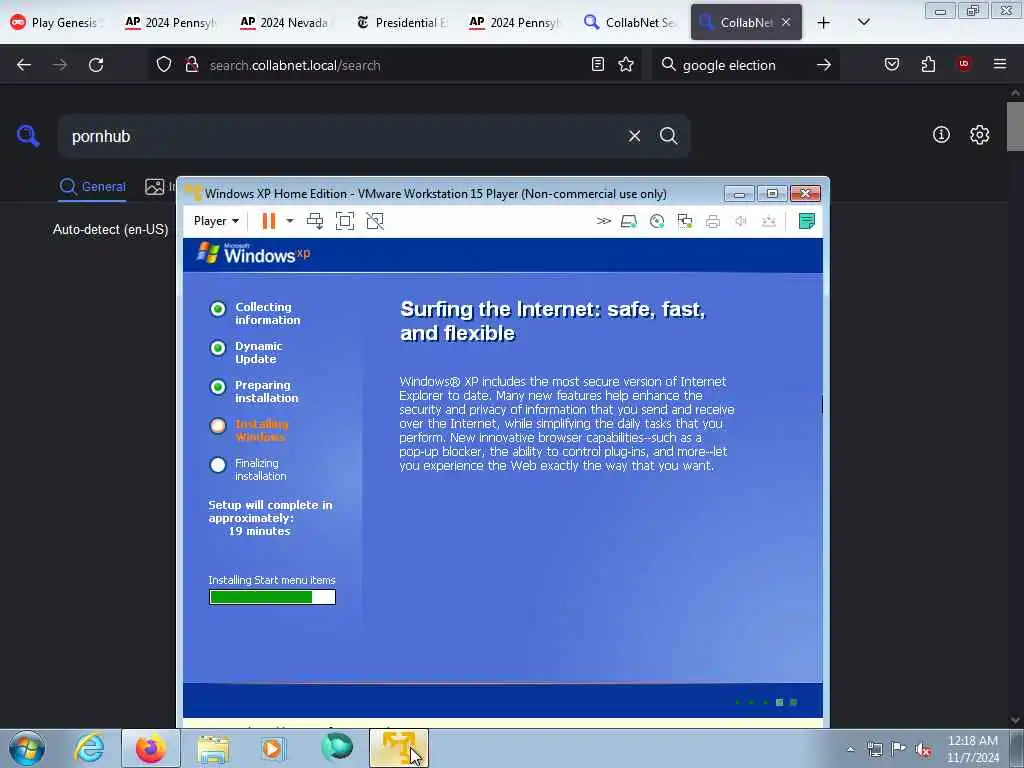Select the General search category tab
Screen dimensions: 1024x768
tap(92, 187)
